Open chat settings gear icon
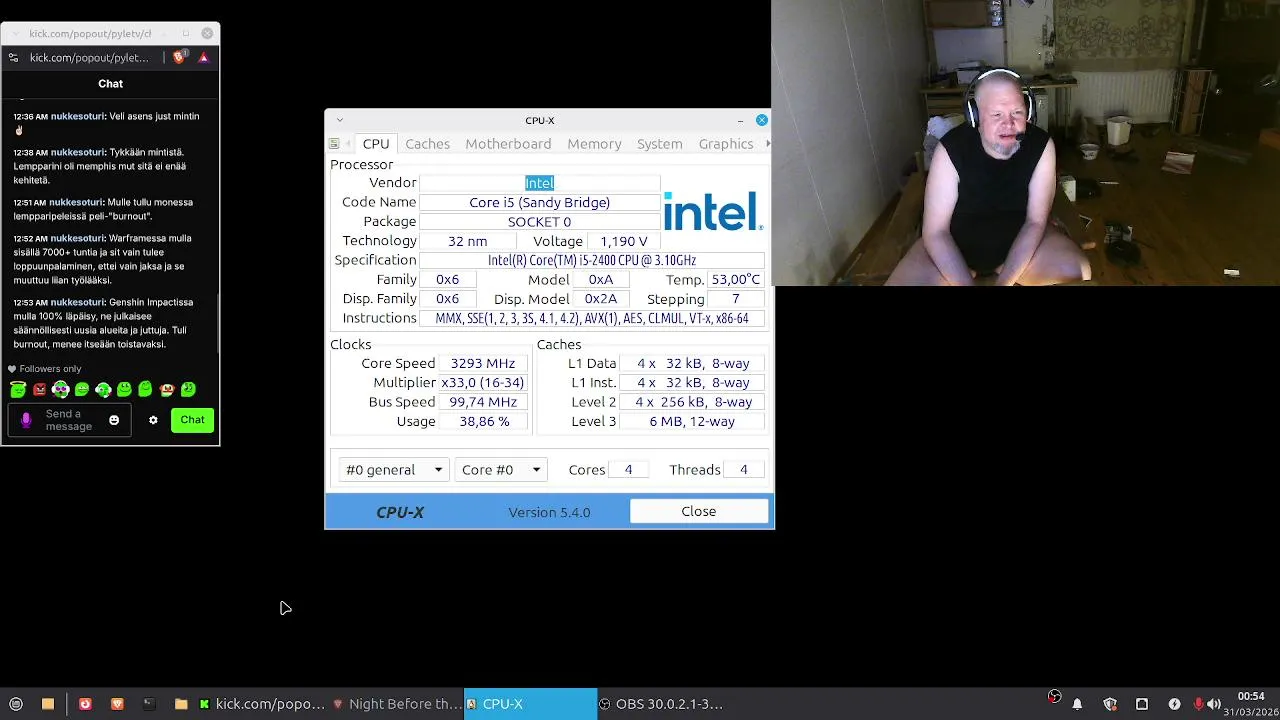This screenshot has width=1280, height=720. (x=153, y=420)
